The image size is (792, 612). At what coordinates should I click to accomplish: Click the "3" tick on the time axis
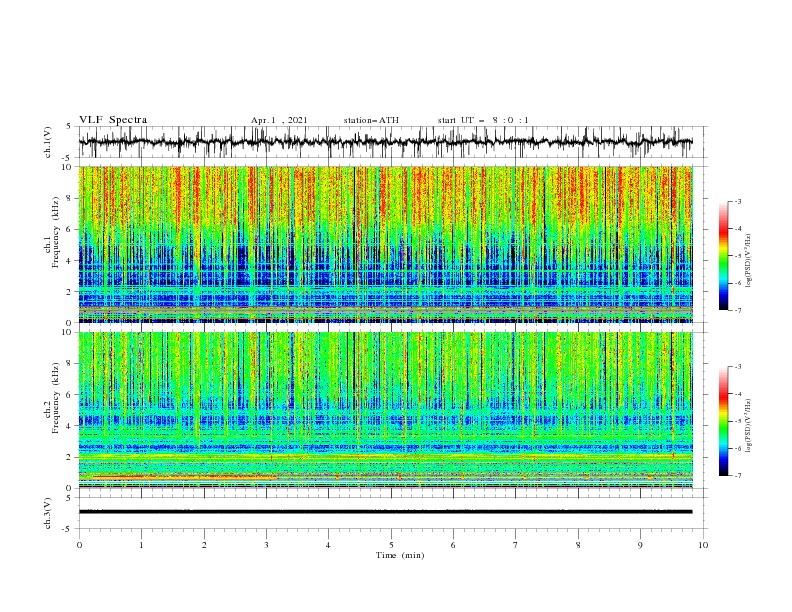pyautogui.click(x=266, y=545)
